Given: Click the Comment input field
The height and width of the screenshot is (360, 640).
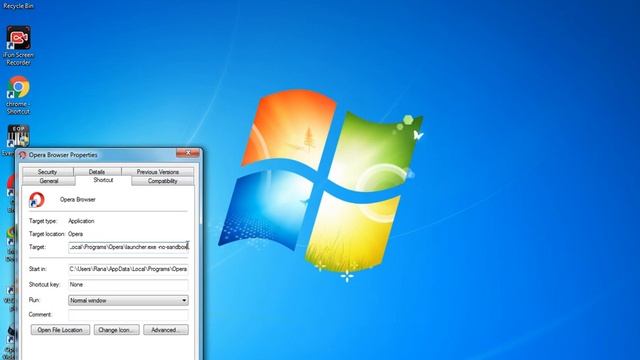Looking at the screenshot, I should pyautogui.click(x=129, y=315).
